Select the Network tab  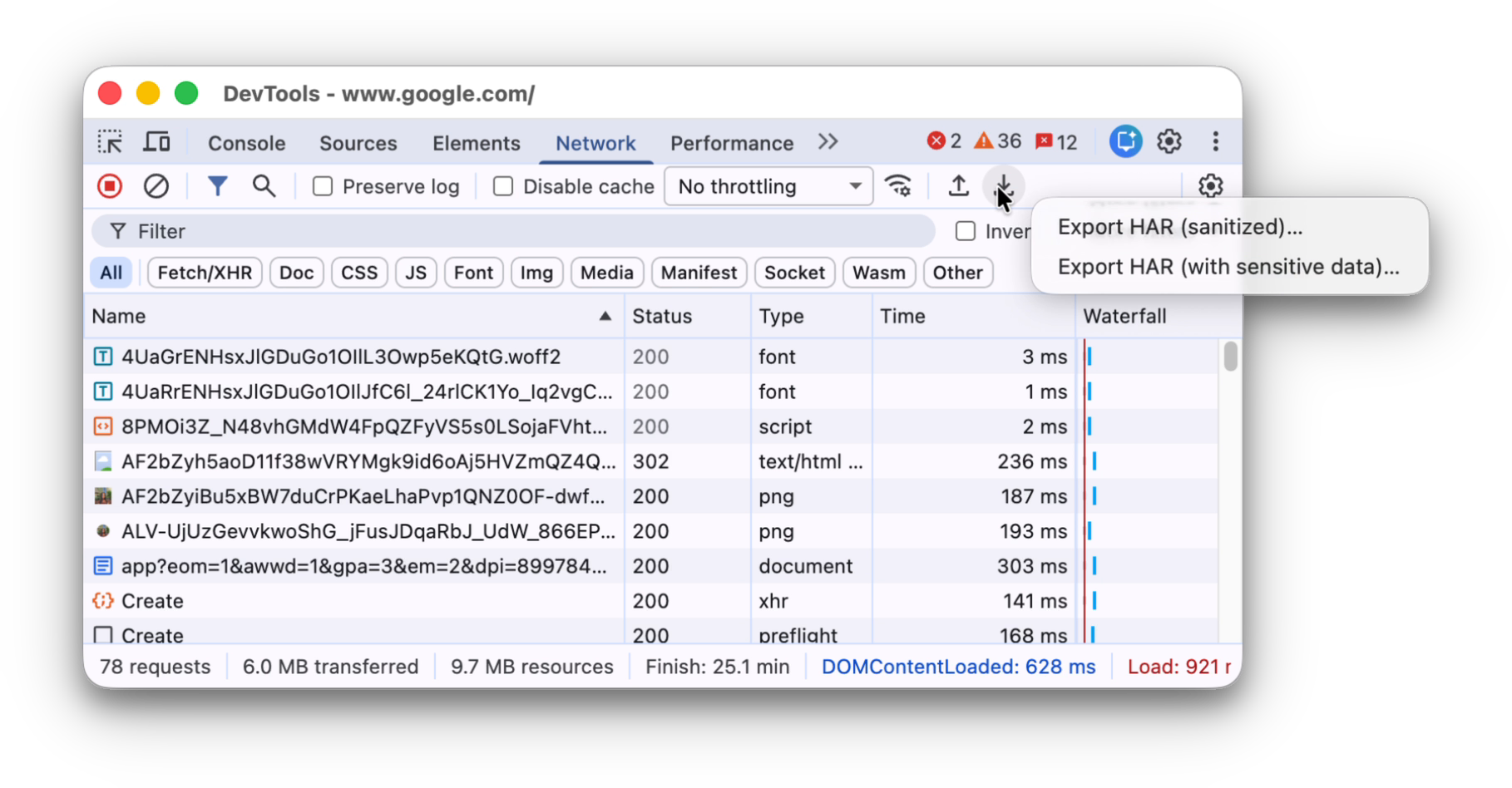pyautogui.click(x=595, y=143)
